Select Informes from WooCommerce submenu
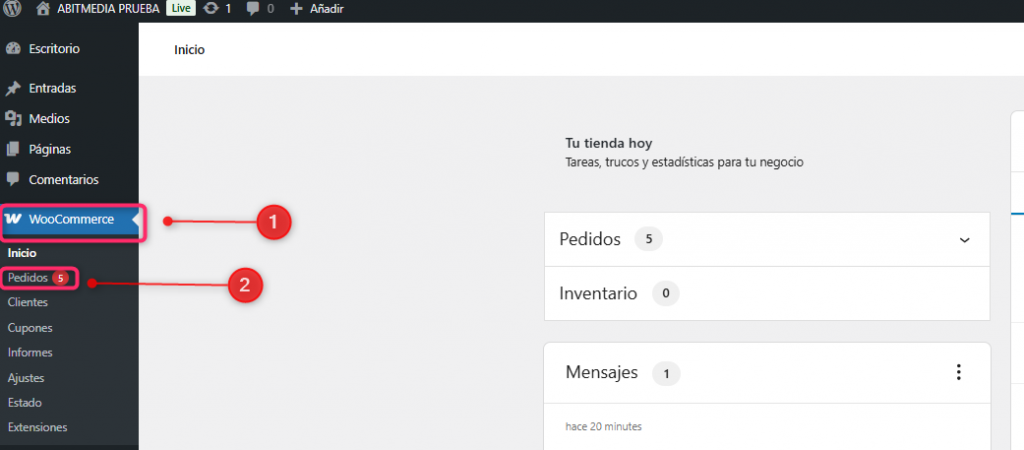The image size is (1024, 450). coord(30,352)
